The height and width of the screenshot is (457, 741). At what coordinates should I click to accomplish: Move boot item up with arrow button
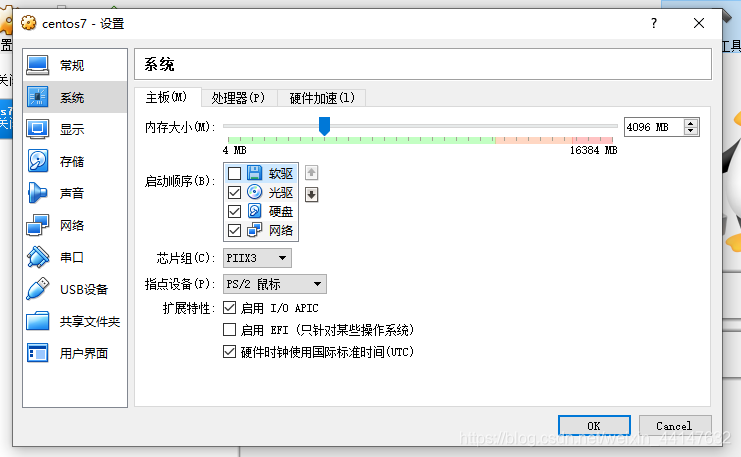(x=311, y=173)
